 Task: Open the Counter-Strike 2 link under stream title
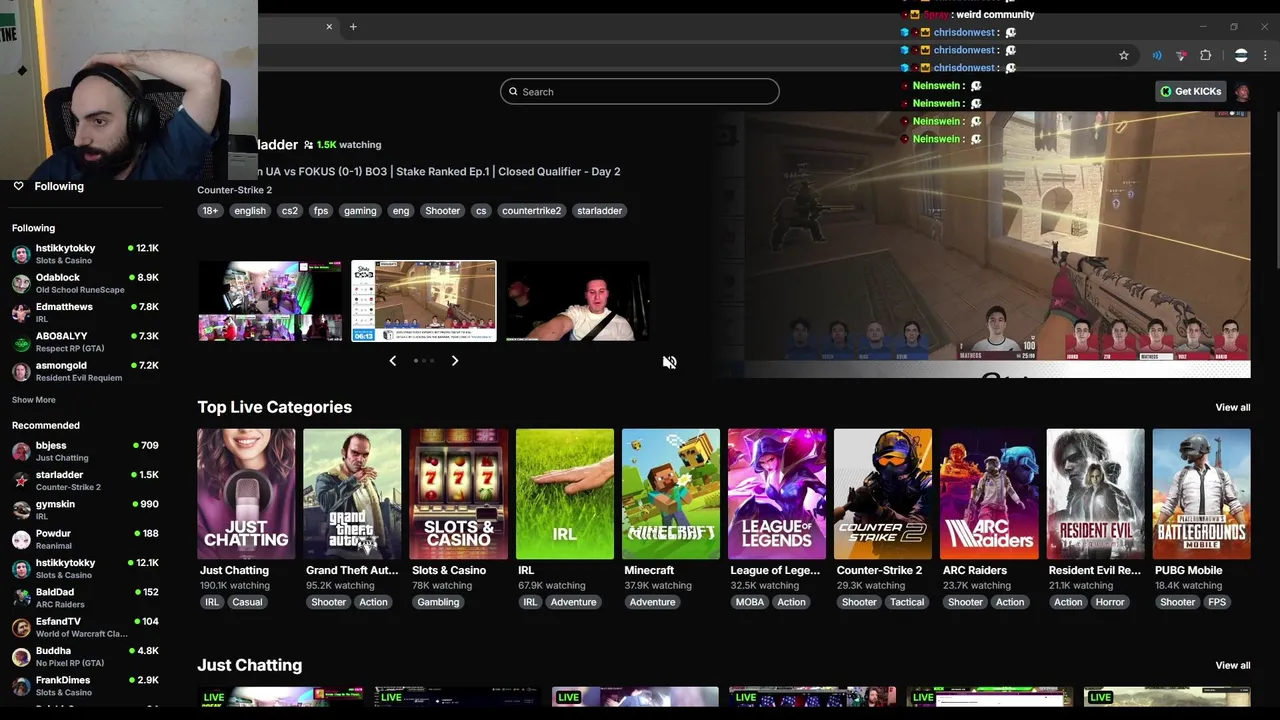pos(235,190)
